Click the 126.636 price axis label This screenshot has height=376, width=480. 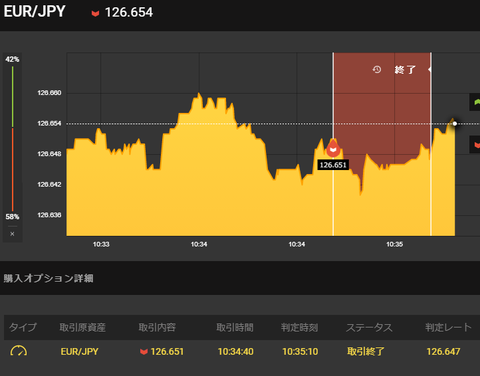pos(49,215)
